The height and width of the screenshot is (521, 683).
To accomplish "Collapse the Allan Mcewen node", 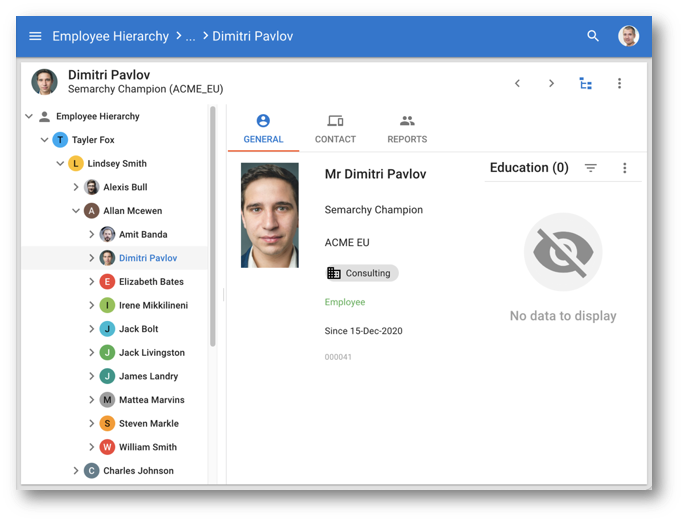I will (x=76, y=211).
